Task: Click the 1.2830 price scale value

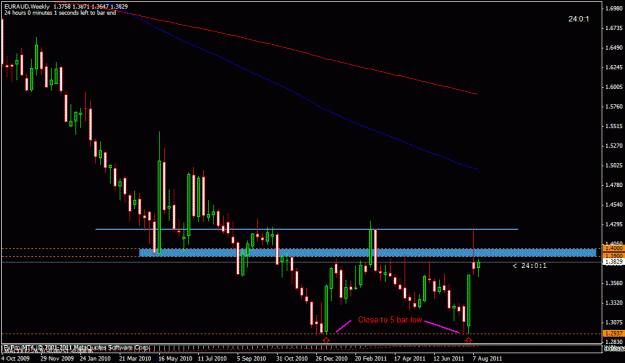Action: coord(614,342)
